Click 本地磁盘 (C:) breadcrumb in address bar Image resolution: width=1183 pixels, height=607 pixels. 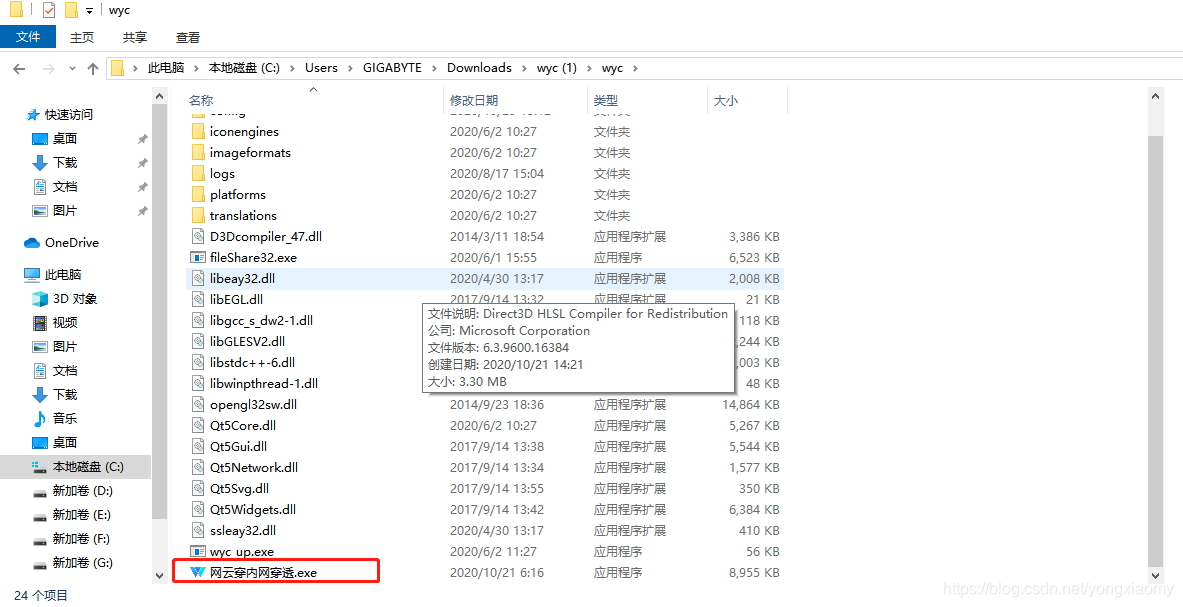(244, 68)
